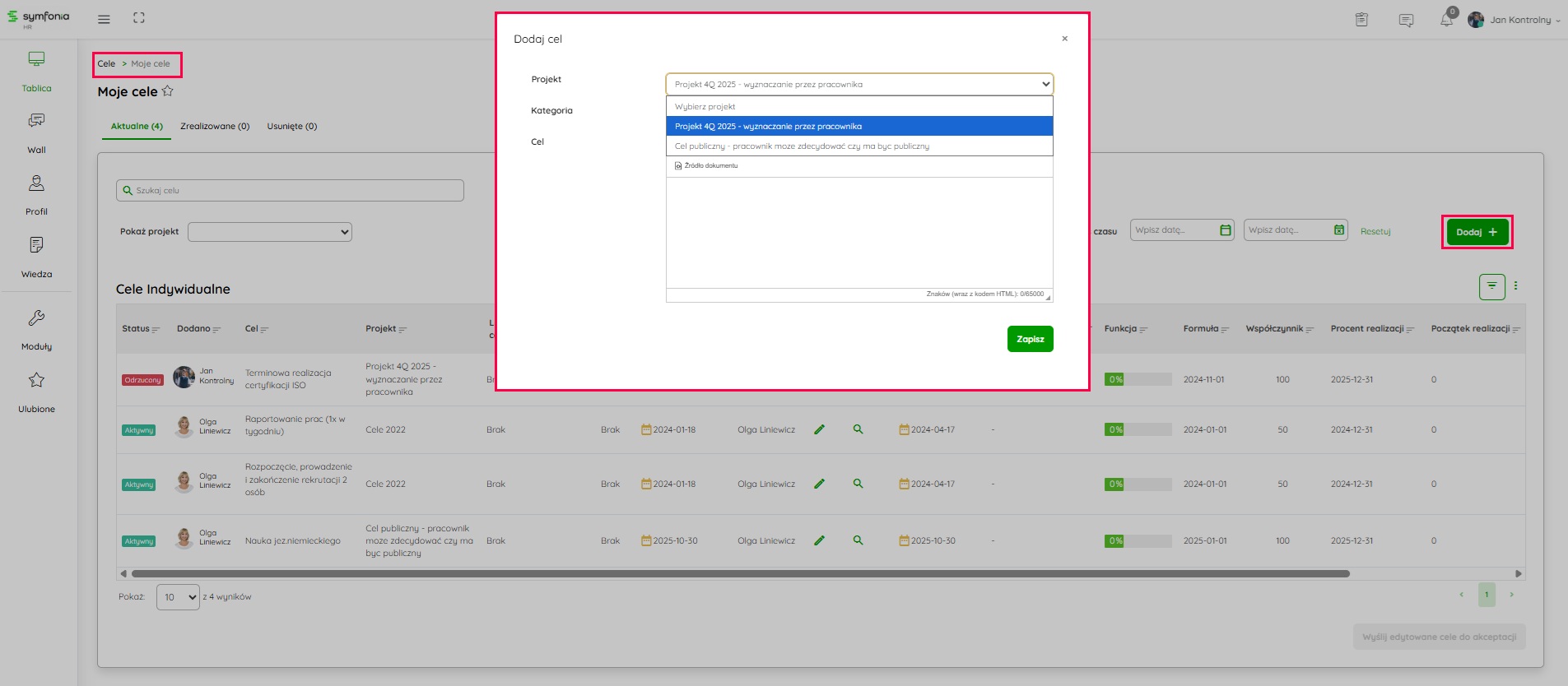Viewport: 1568px width, 686px height.
Task: Click the notifications bell icon
Action: [1446, 20]
